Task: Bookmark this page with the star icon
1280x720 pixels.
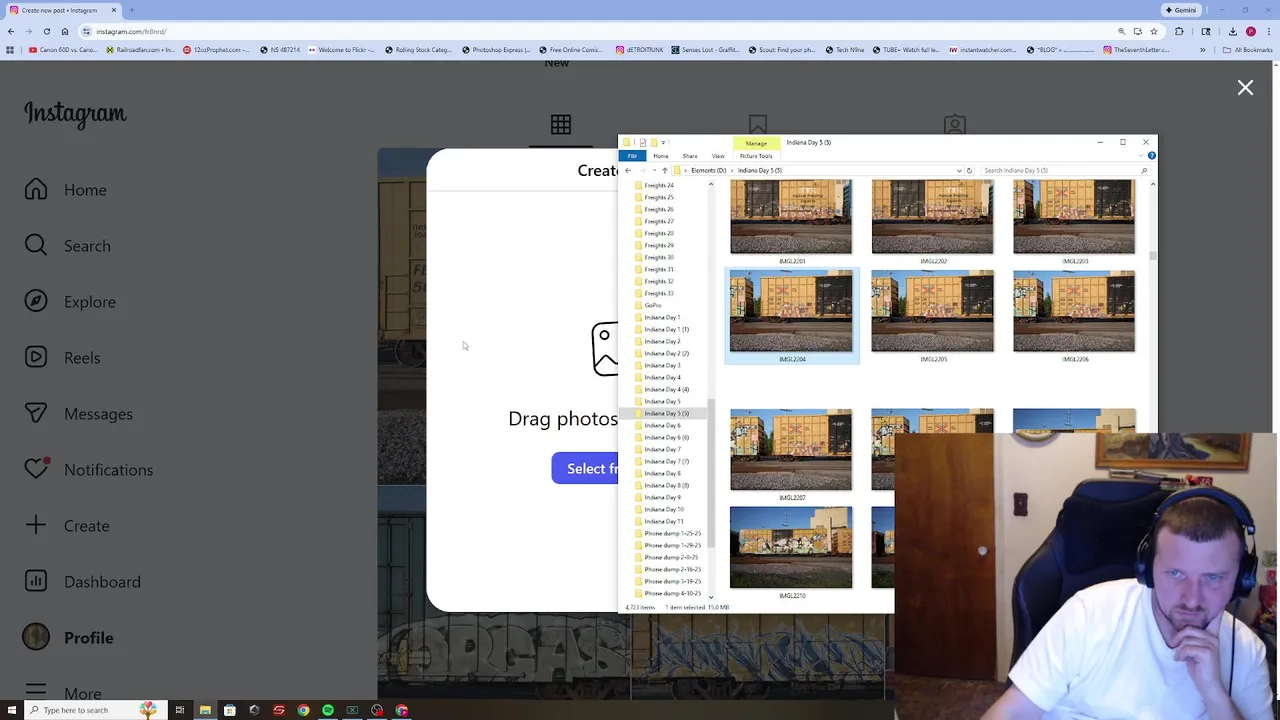Action: 1154,32
